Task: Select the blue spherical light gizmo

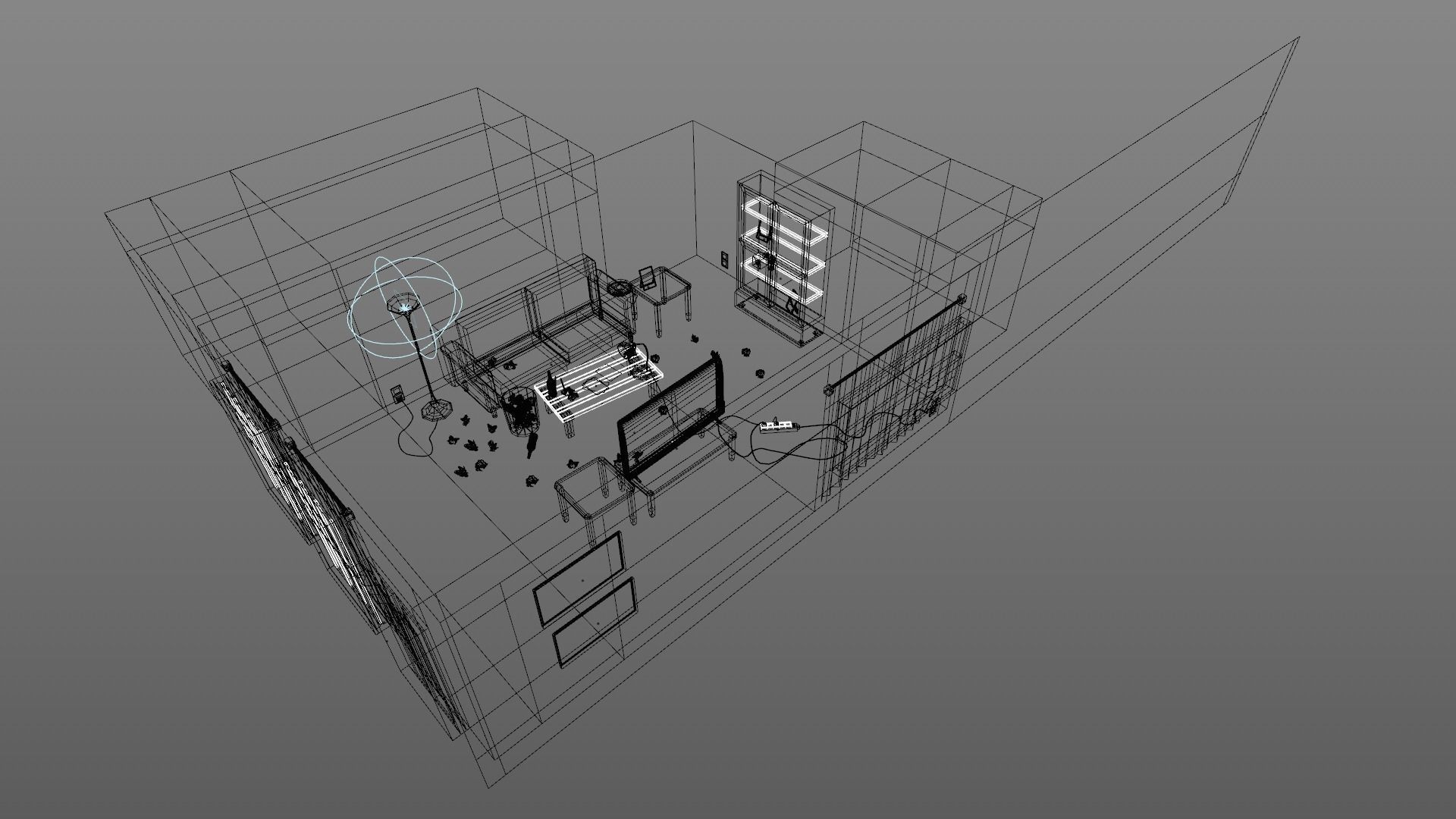Action: coord(405,308)
